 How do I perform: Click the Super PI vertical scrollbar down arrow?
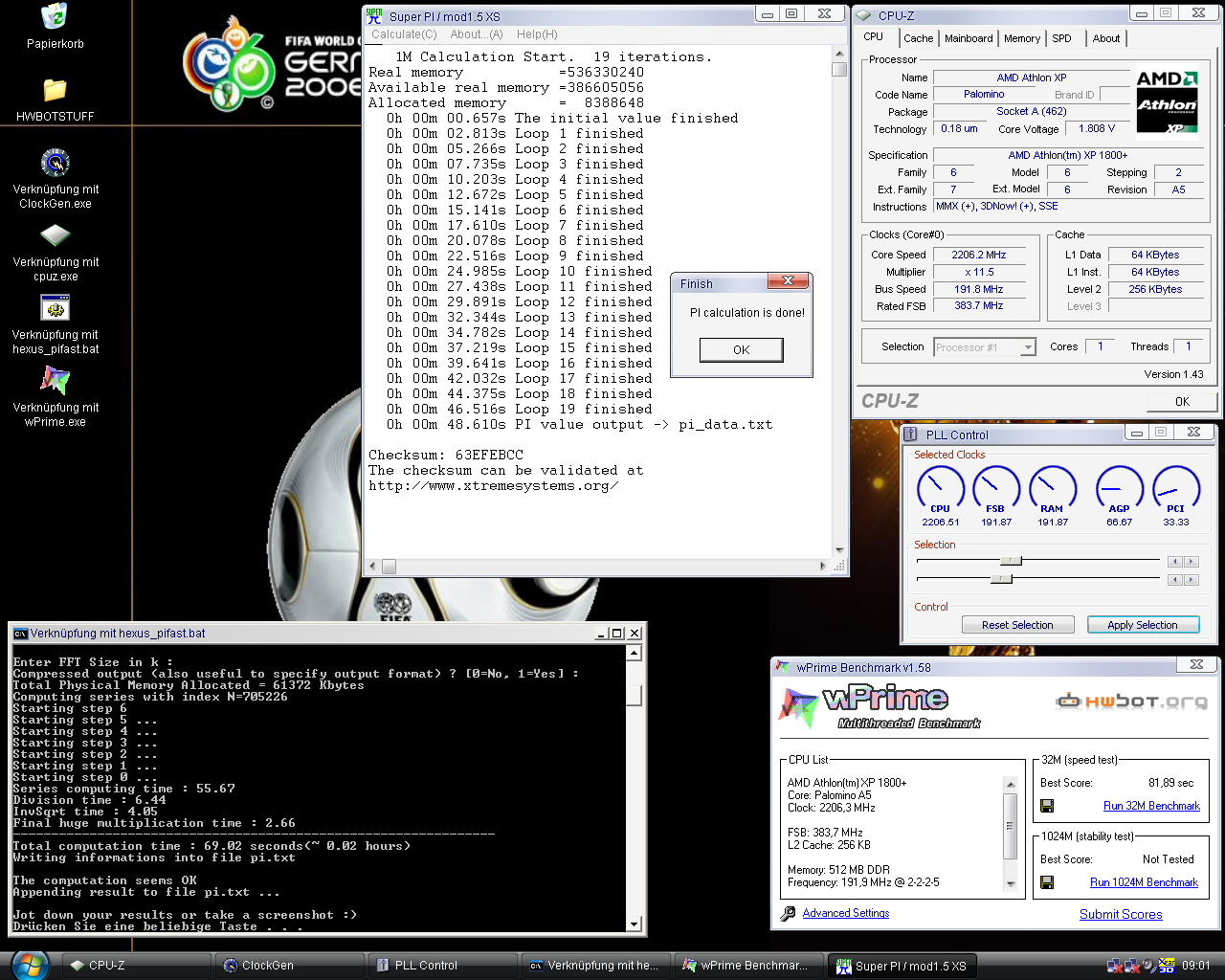pos(839,550)
